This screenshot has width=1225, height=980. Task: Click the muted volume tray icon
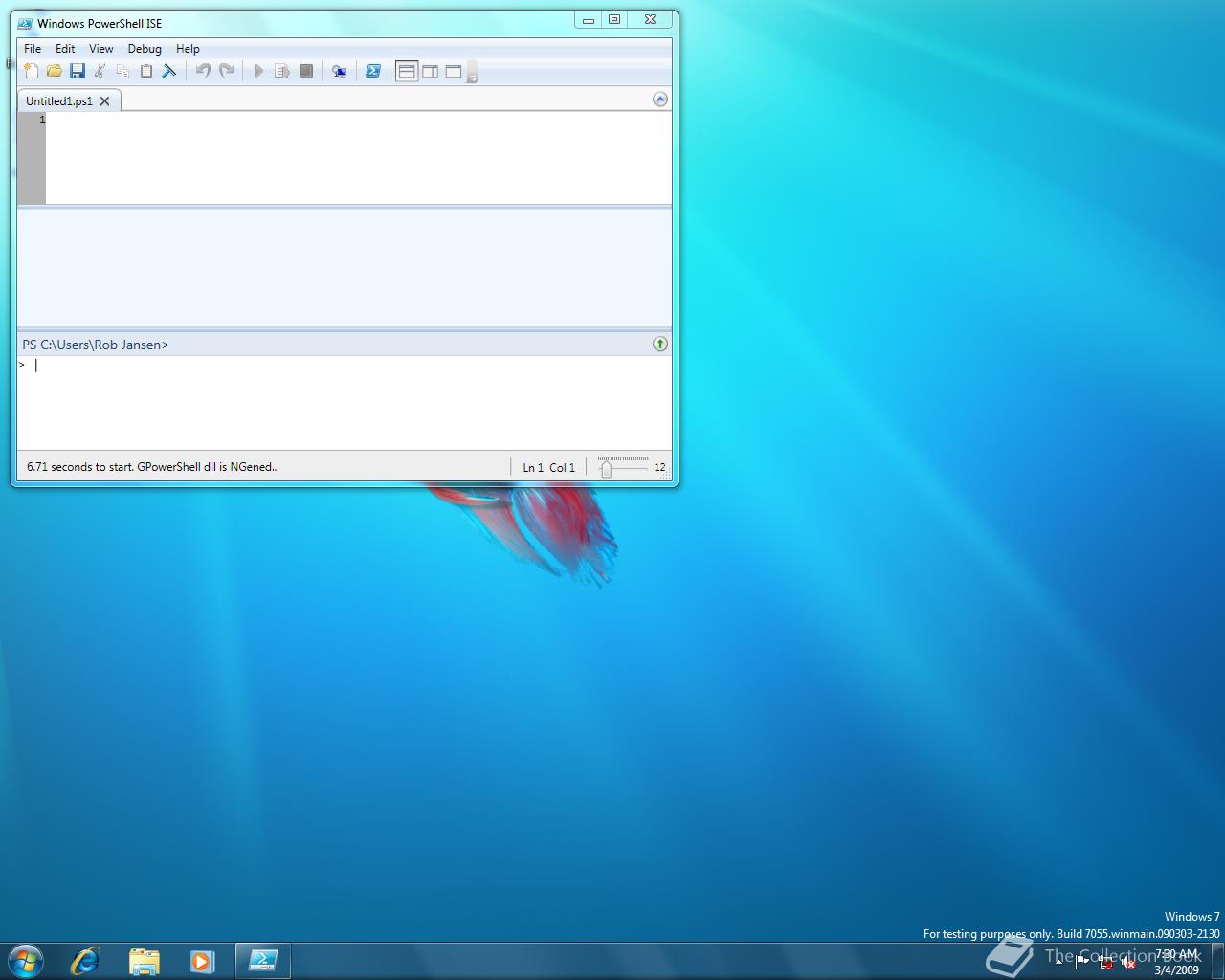1128,963
